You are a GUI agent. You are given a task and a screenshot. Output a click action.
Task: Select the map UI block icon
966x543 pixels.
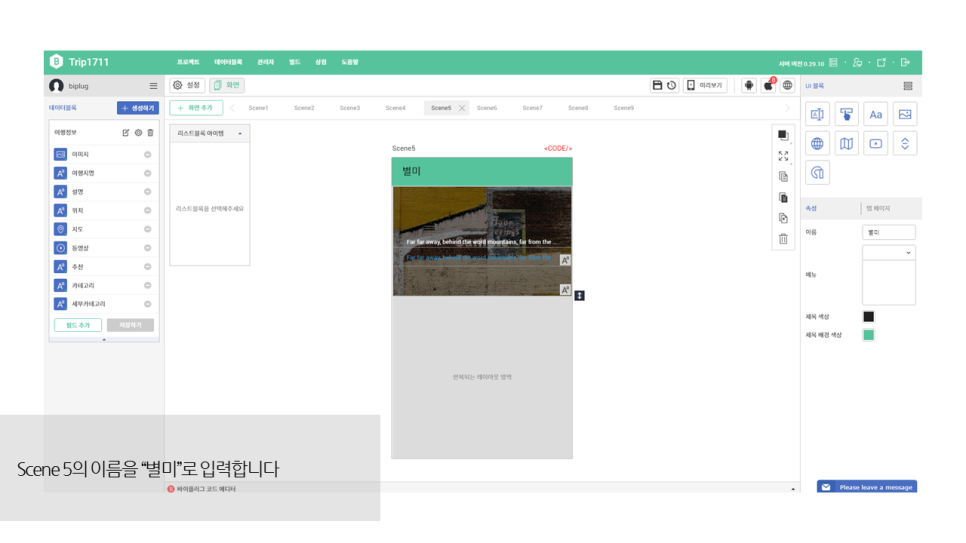(846, 144)
